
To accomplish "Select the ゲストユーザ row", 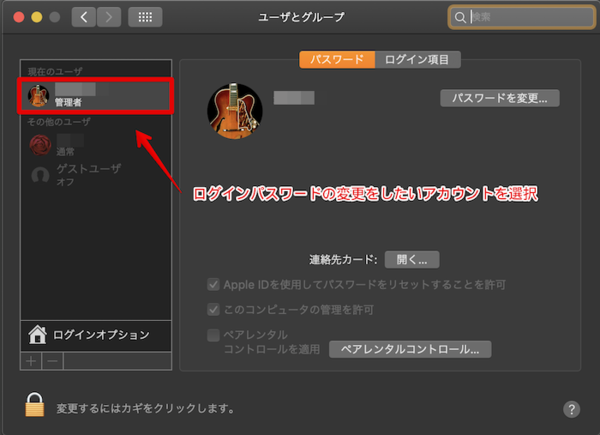I will coord(96,175).
